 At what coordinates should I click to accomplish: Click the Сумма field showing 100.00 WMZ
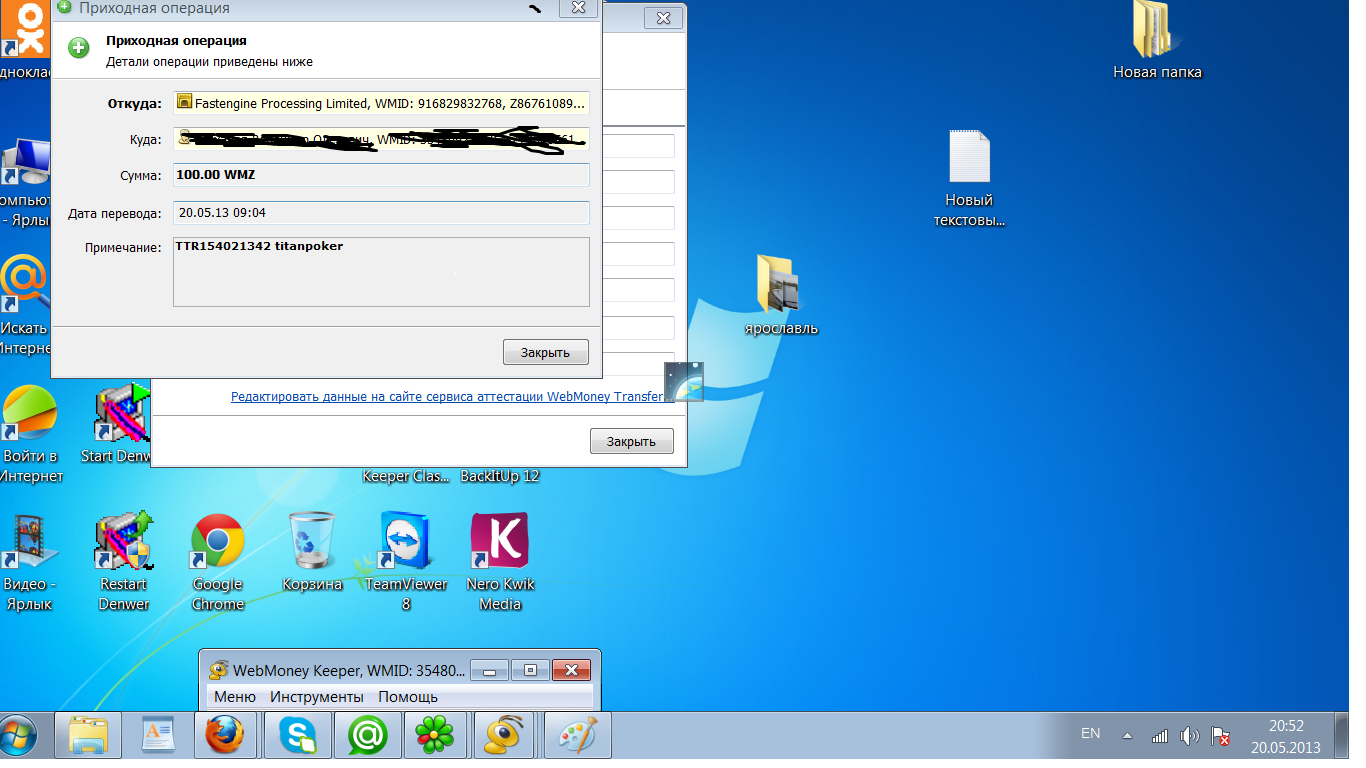tap(381, 175)
